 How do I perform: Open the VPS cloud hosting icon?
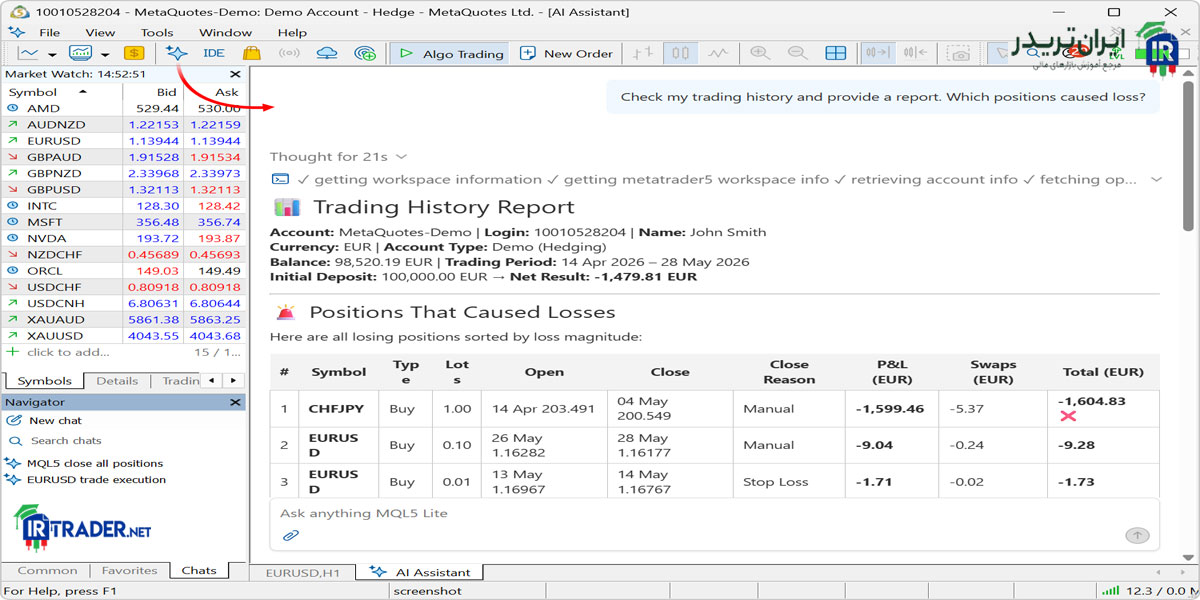tap(327, 53)
